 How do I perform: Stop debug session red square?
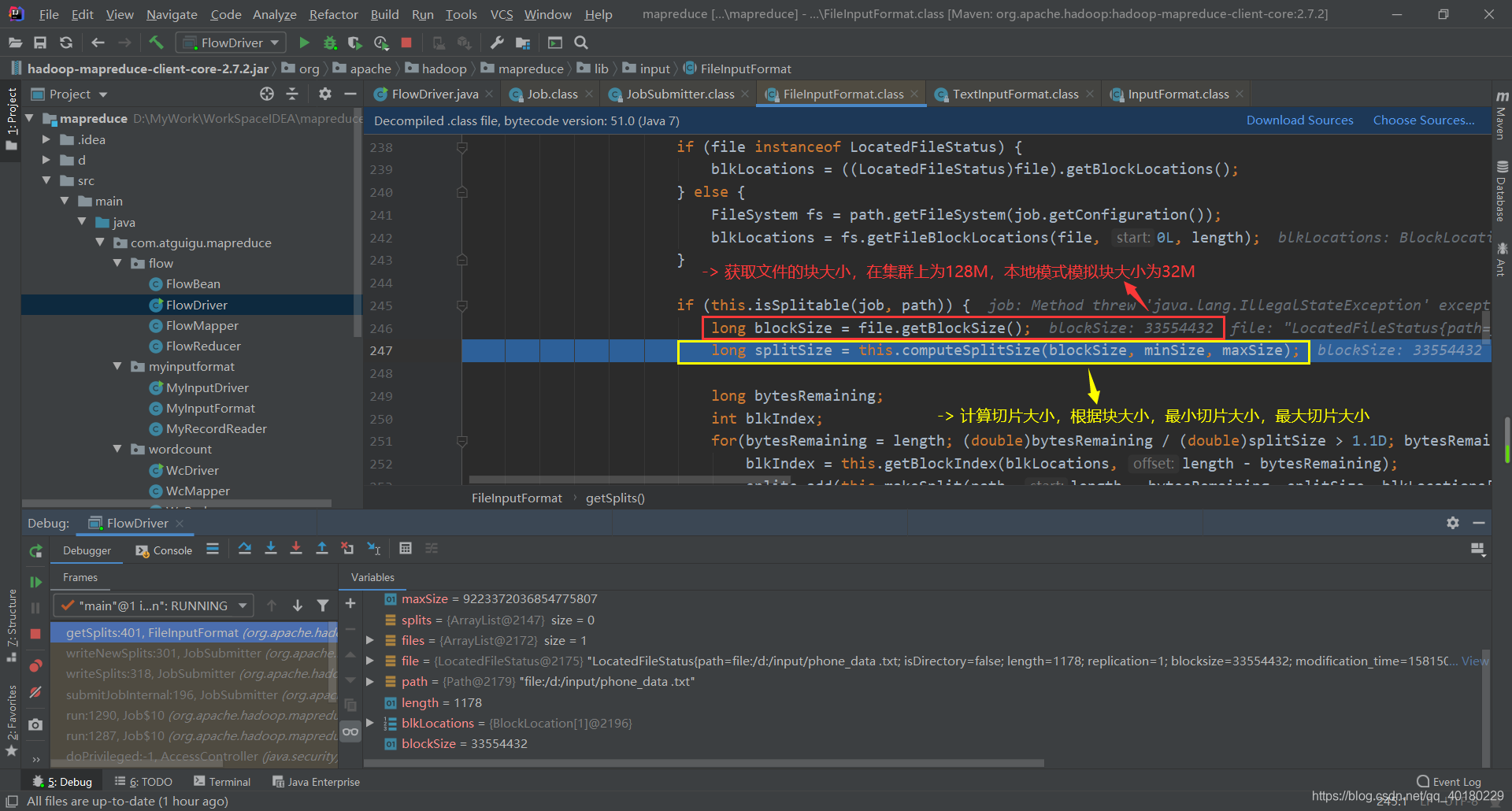pyautogui.click(x=35, y=634)
